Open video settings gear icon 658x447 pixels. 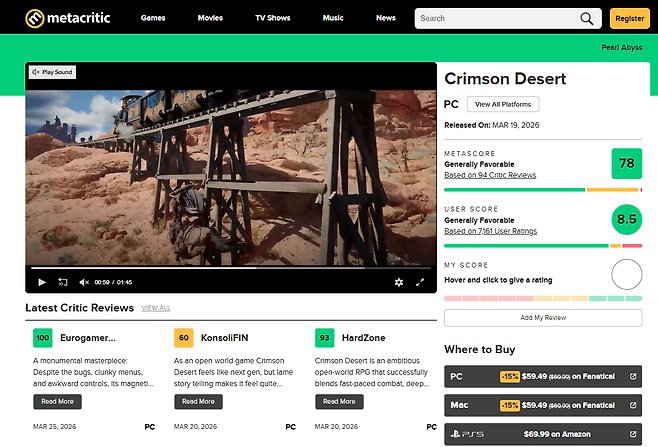(399, 282)
